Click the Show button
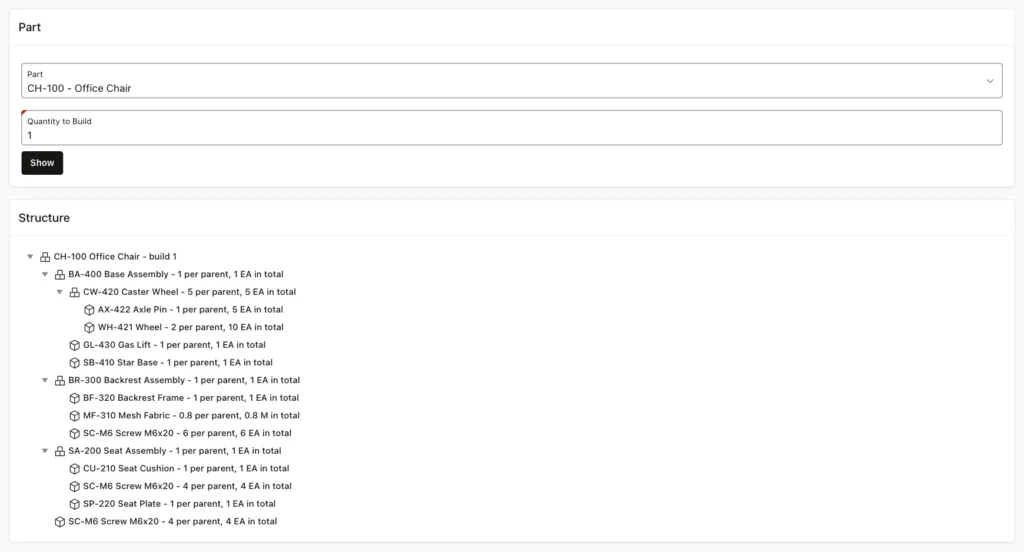 point(42,163)
